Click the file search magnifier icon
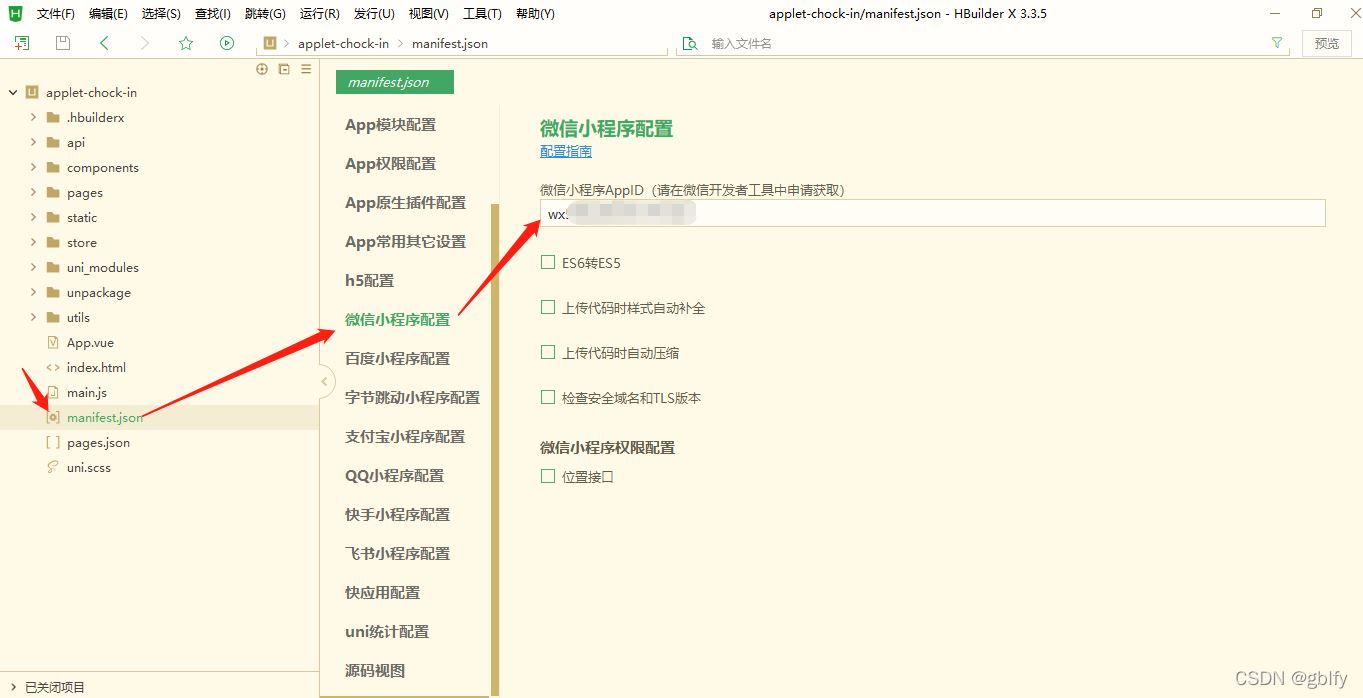 [x=689, y=43]
